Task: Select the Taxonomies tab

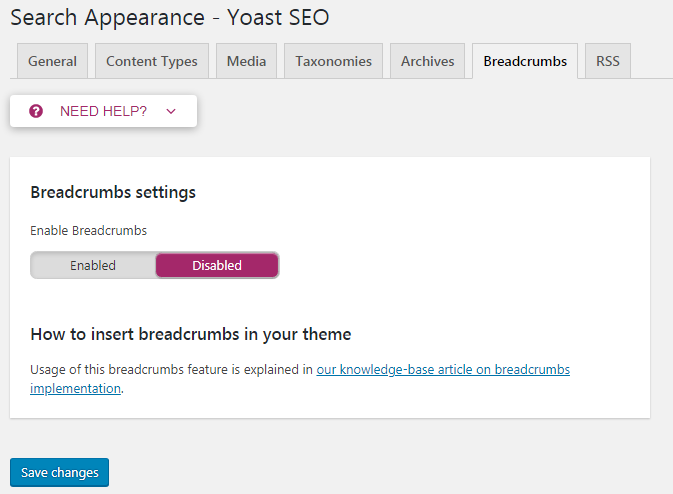Action: coord(333,61)
